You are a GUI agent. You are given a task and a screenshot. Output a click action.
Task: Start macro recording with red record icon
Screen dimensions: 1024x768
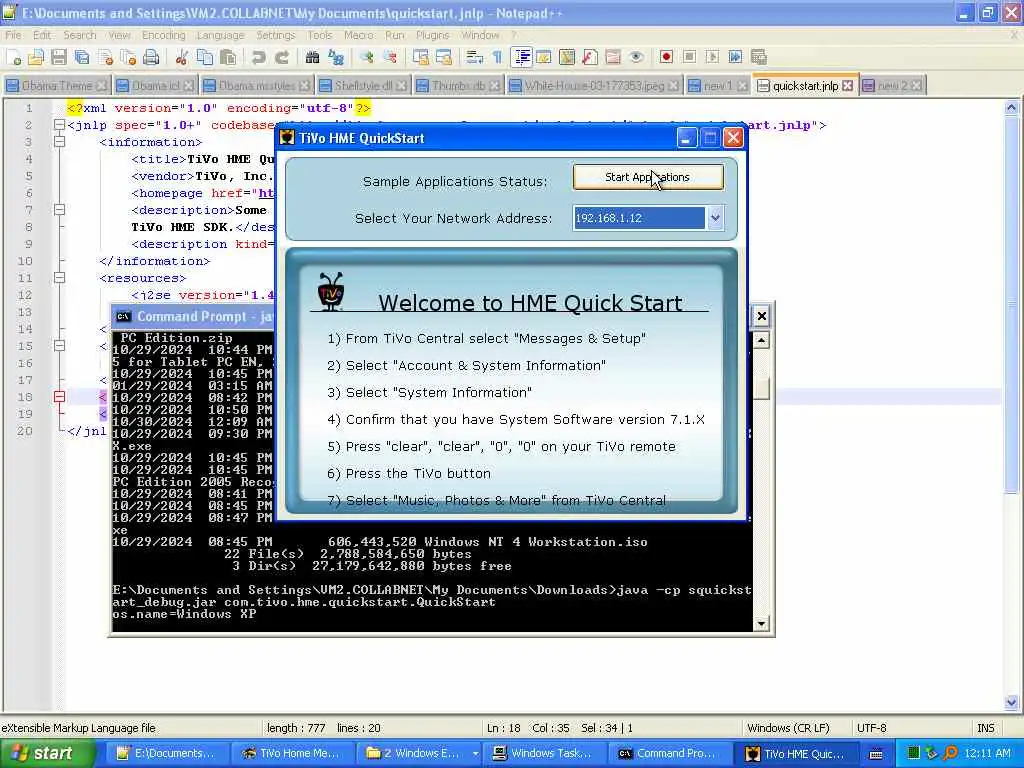pos(666,57)
